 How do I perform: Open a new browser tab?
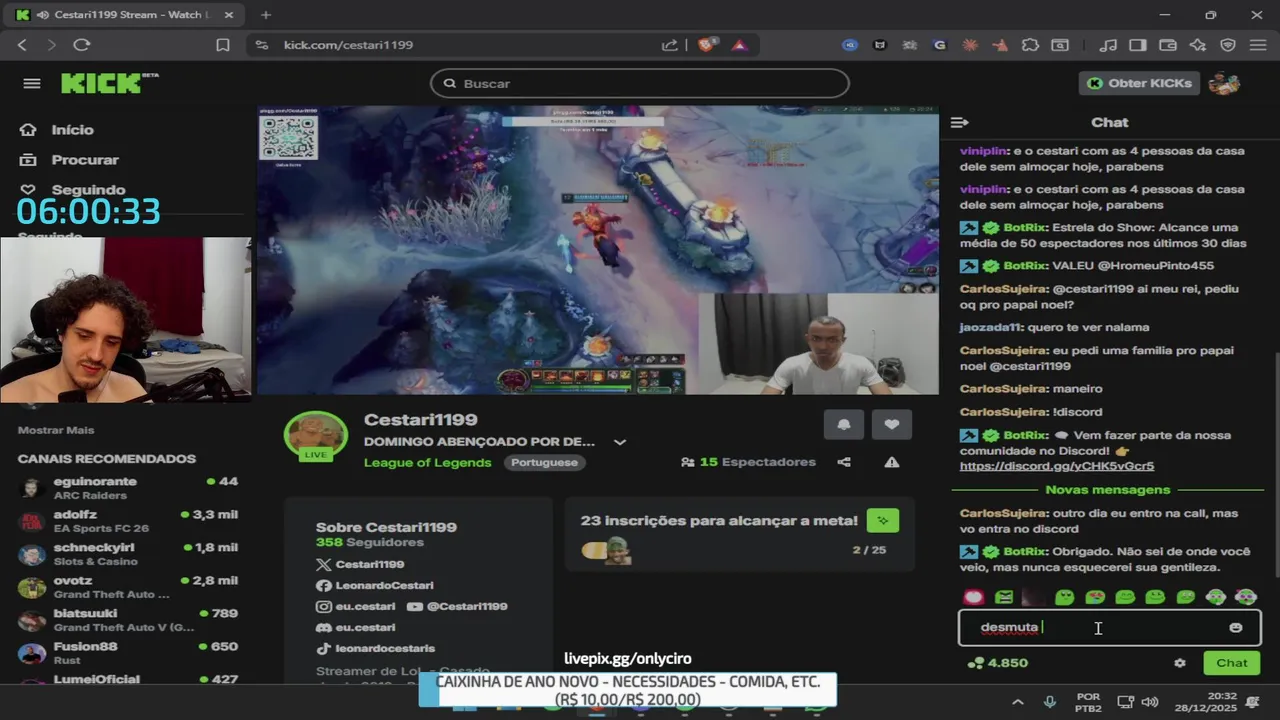266,15
